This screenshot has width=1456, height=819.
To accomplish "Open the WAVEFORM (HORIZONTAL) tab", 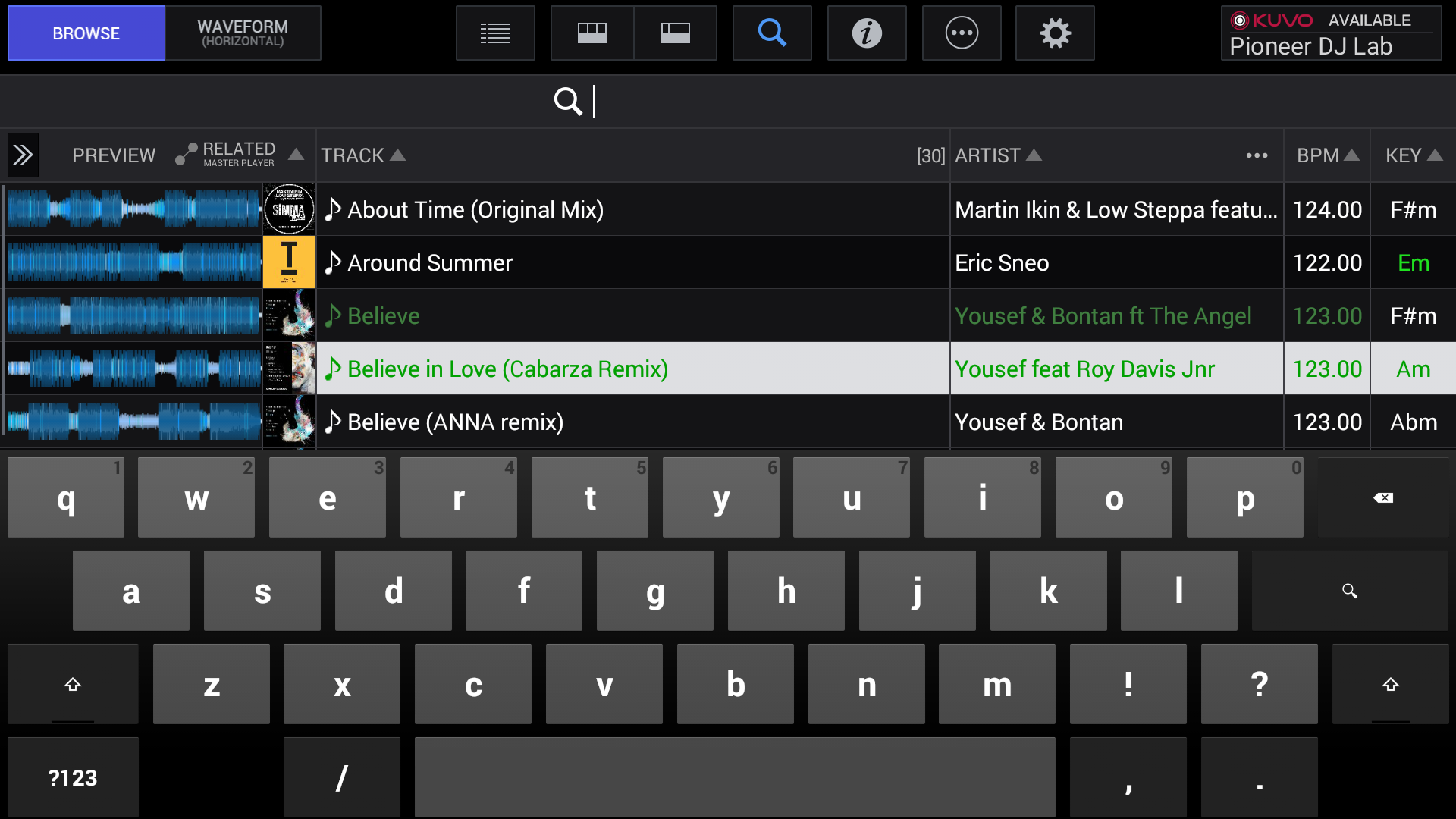I will 243,33.
